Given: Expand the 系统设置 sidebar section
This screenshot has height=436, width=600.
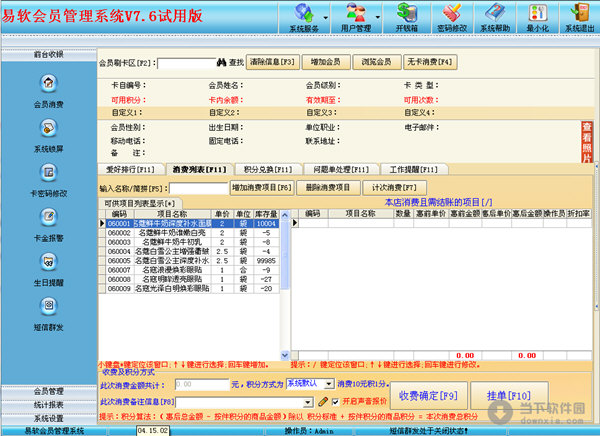Looking at the screenshot, I should click(49, 418).
